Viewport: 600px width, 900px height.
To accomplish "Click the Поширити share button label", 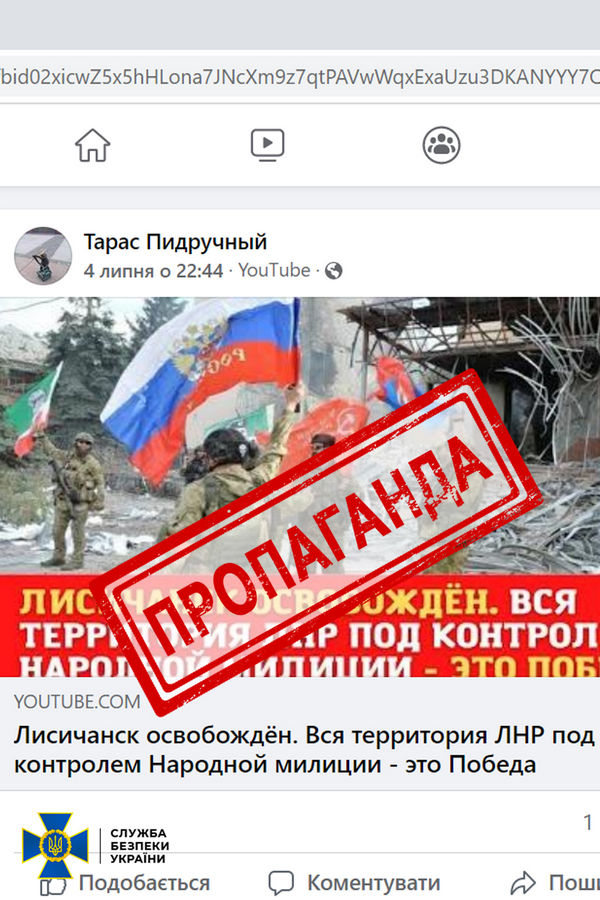I will [x=555, y=882].
